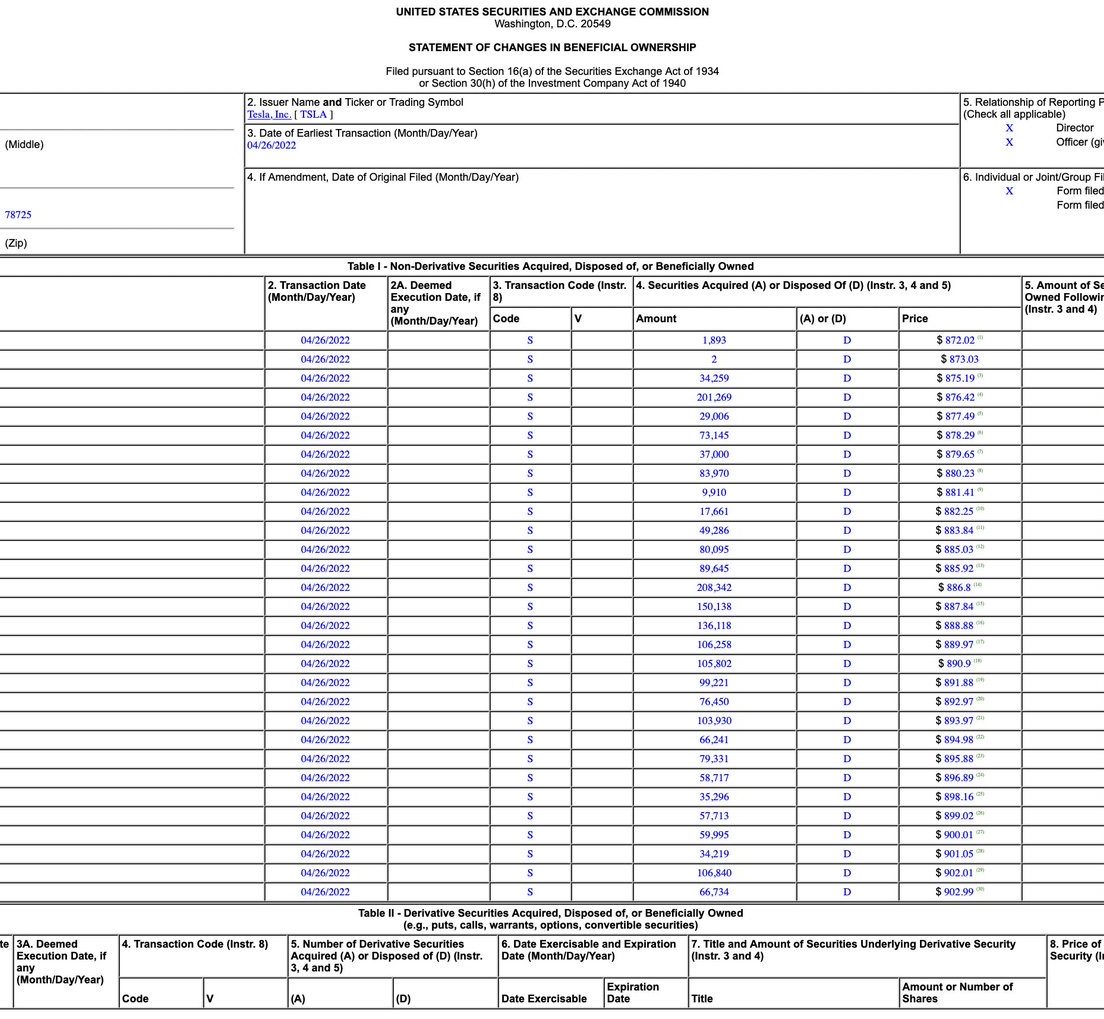Select the amount 49,286

pos(714,530)
